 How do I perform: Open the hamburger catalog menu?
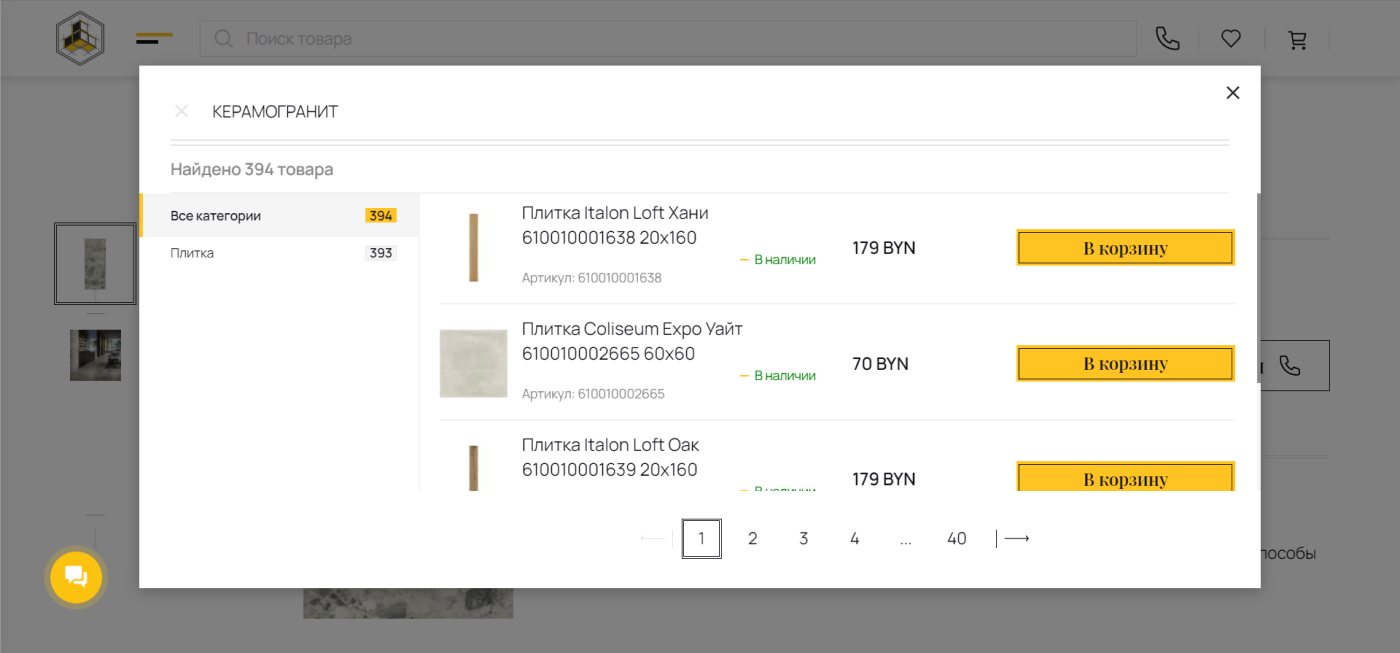[x=154, y=39]
